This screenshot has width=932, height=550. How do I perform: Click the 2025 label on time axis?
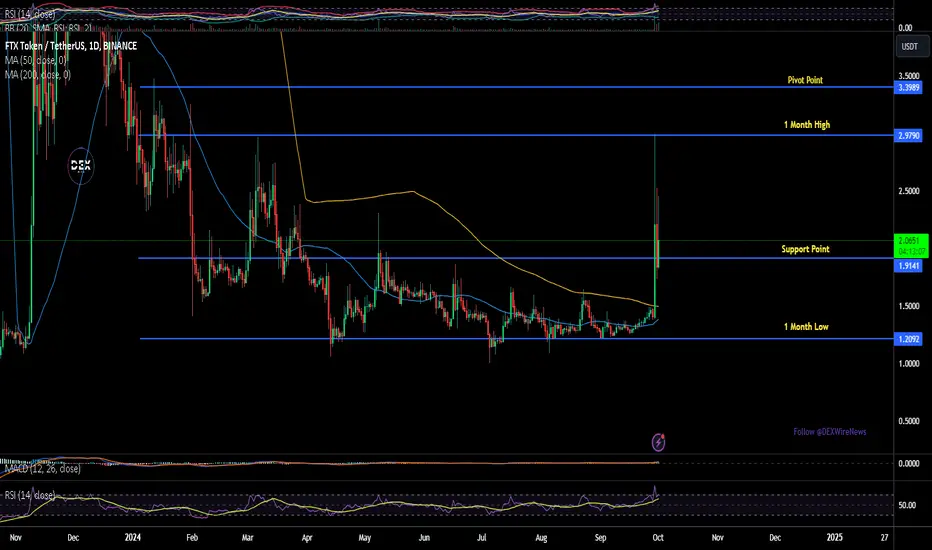tap(835, 538)
